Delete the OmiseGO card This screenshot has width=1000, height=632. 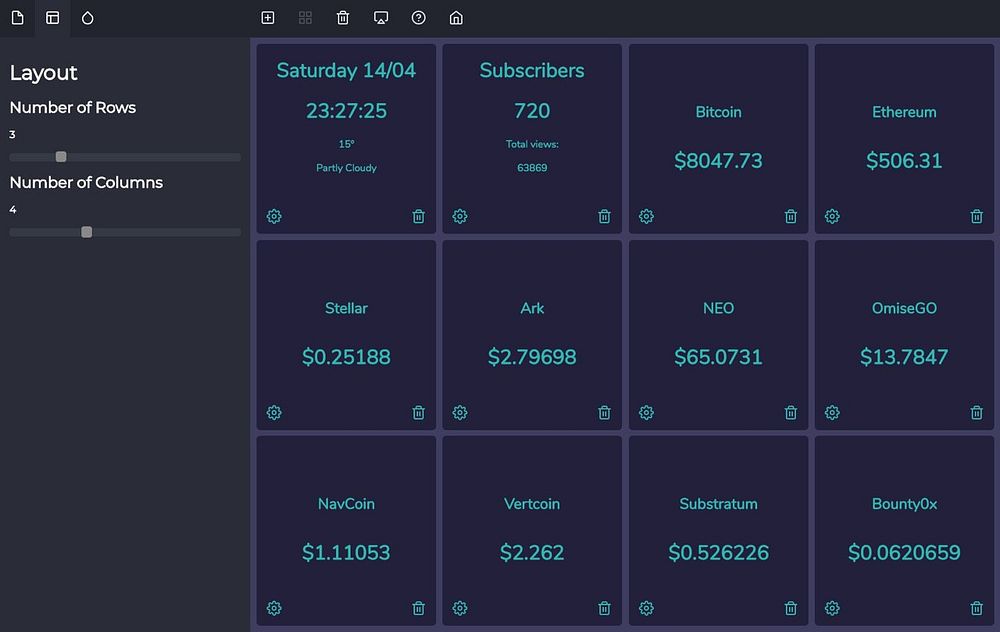976,413
